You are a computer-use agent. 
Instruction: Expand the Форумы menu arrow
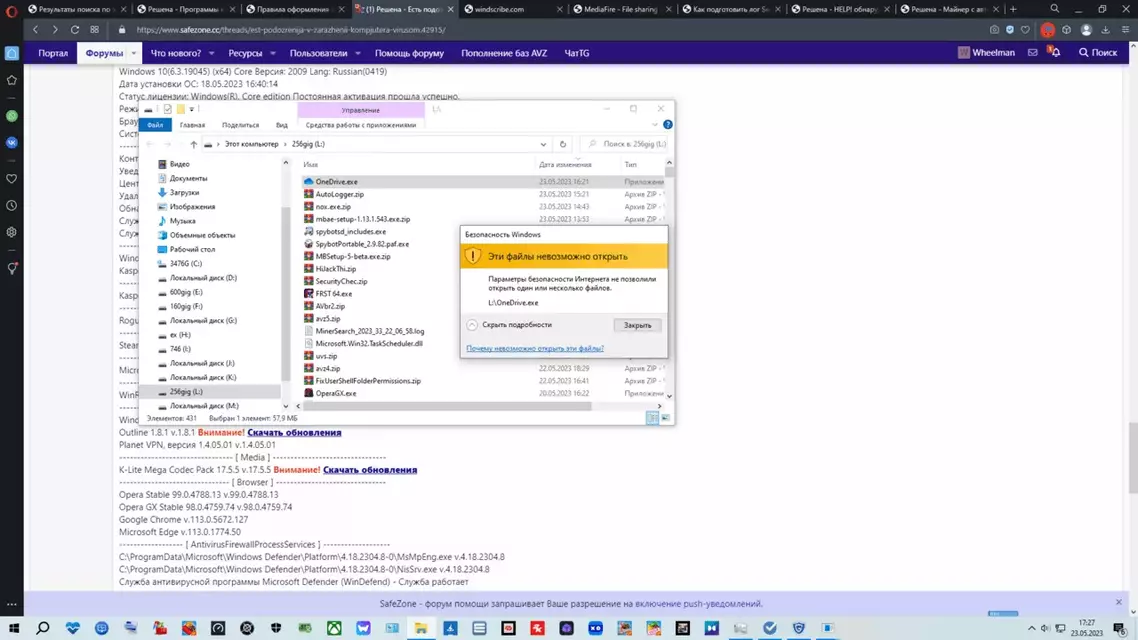coord(134,53)
